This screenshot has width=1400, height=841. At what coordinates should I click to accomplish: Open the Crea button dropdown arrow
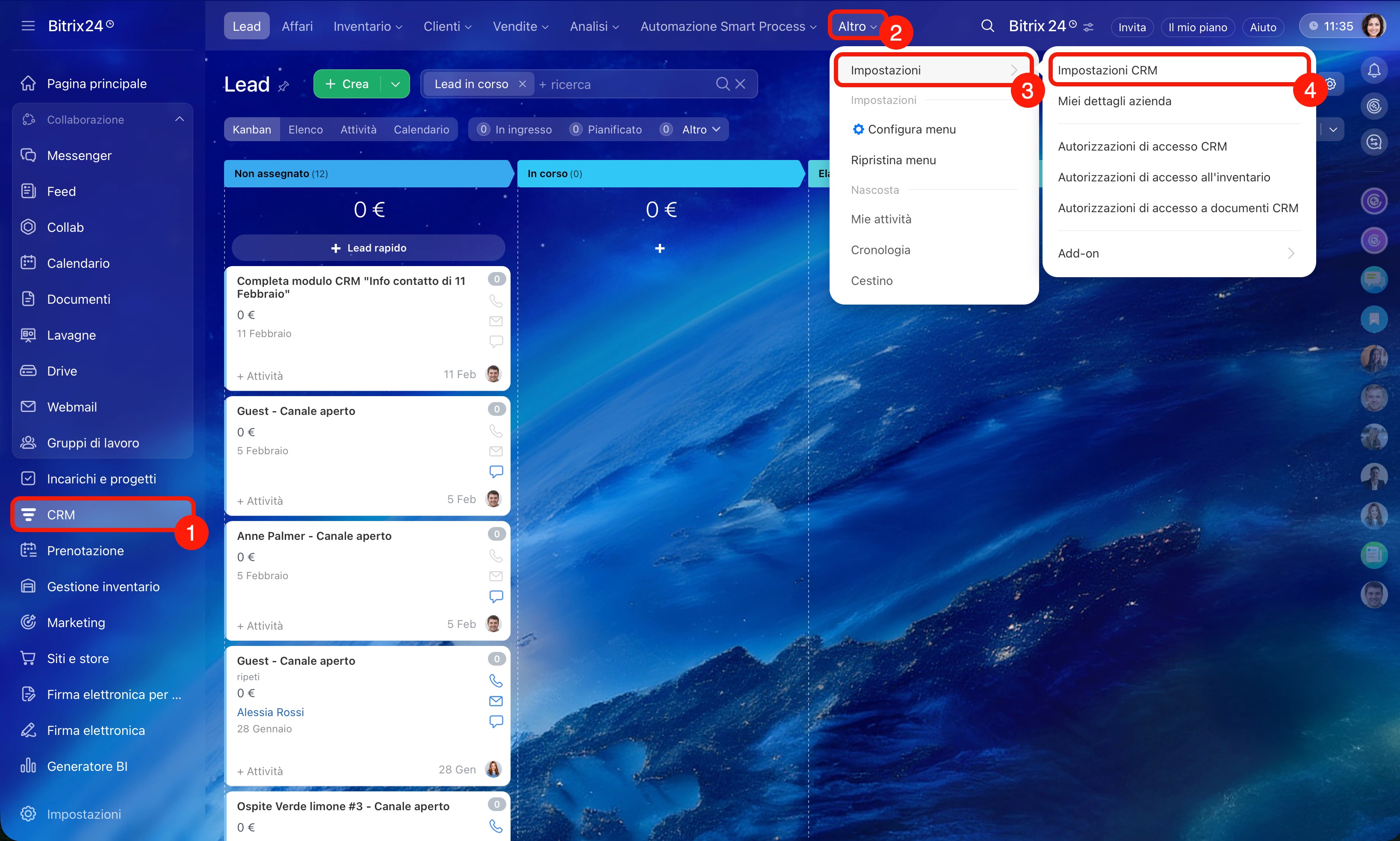(395, 84)
